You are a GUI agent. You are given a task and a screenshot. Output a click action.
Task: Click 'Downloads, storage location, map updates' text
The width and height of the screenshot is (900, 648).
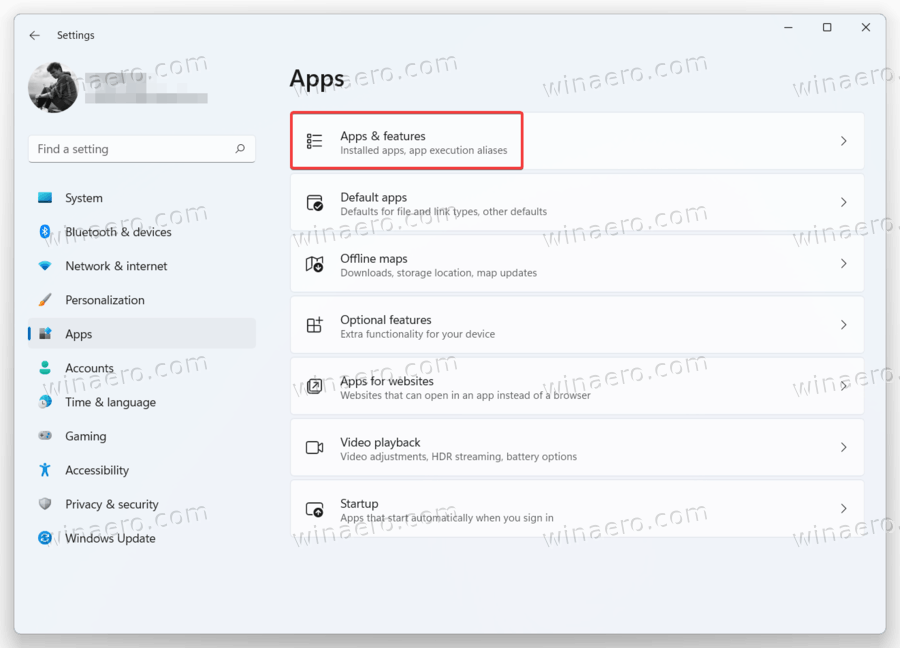[x=439, y=273]
